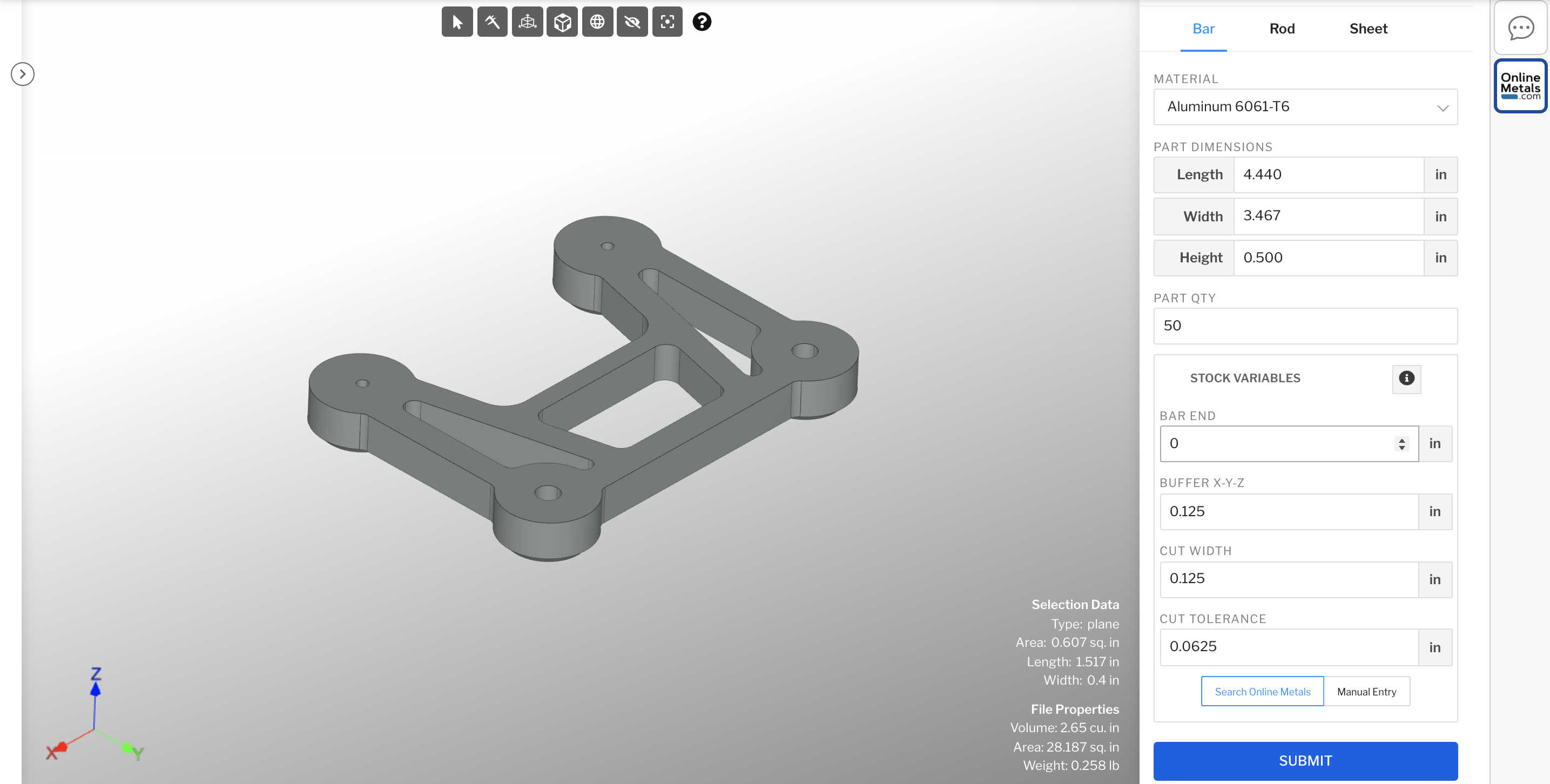The height and width of the screenshot is (784, 1550).
Task: Increment Bar End using the stepper
Action: click(x=1401, y=439)
